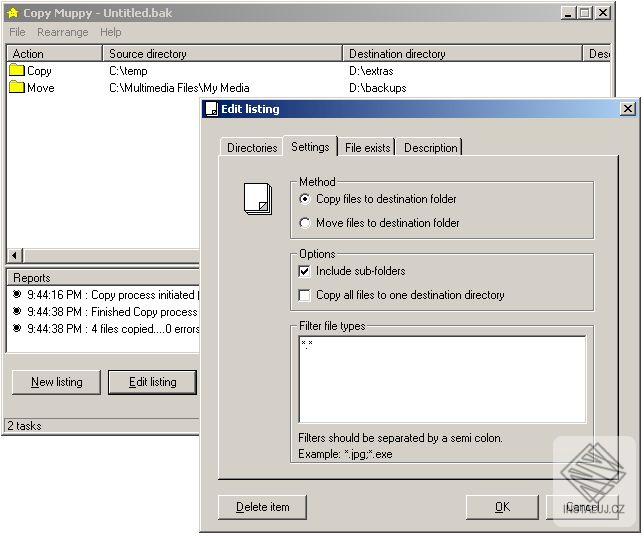Select Copy files to destination folder option
The image size is (644, 536).
coord(305,199)
